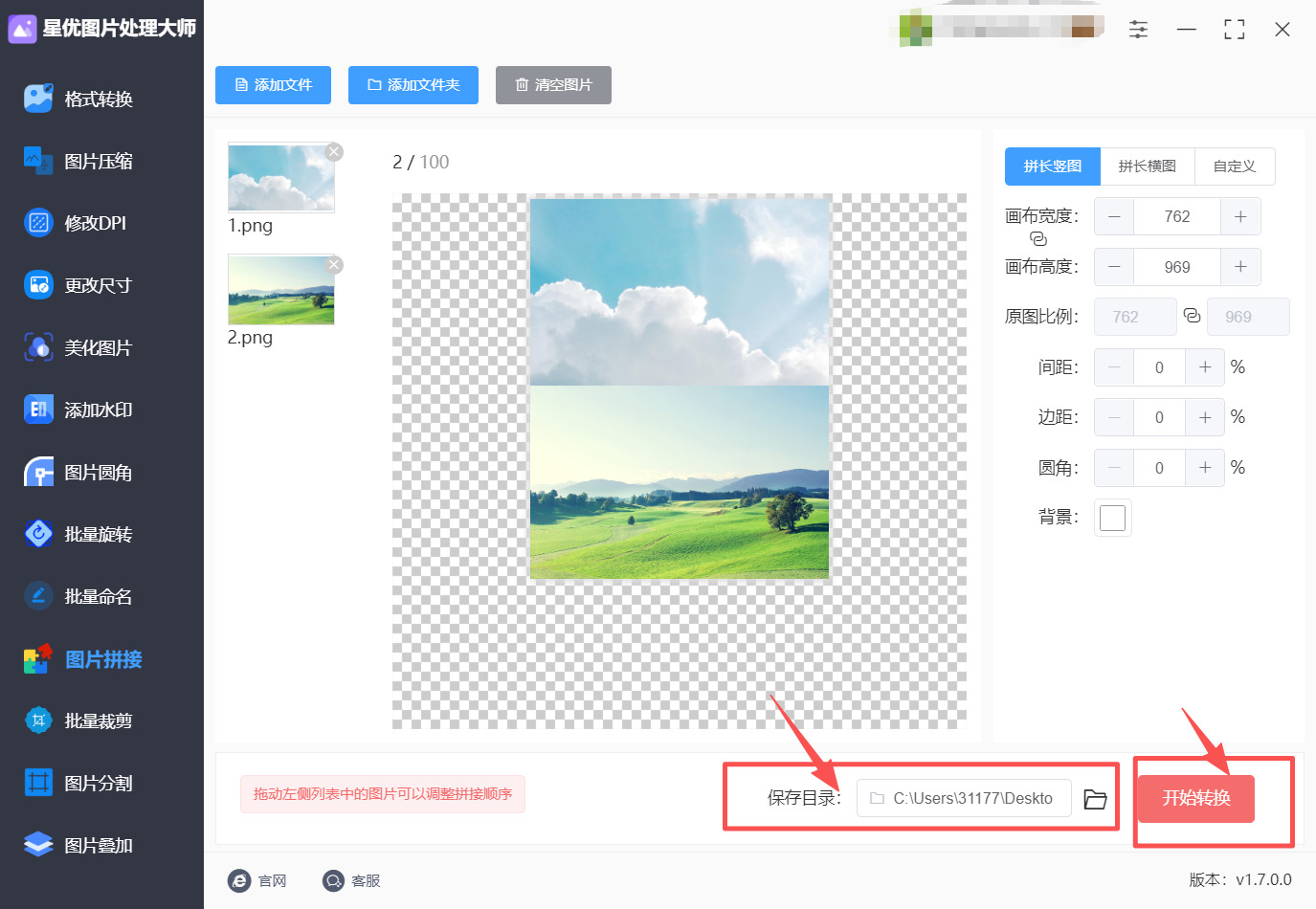The width and height of the screenshot is (1316, 909).
Task: Open the 格式转换 menu label
Action: (99, 100)
